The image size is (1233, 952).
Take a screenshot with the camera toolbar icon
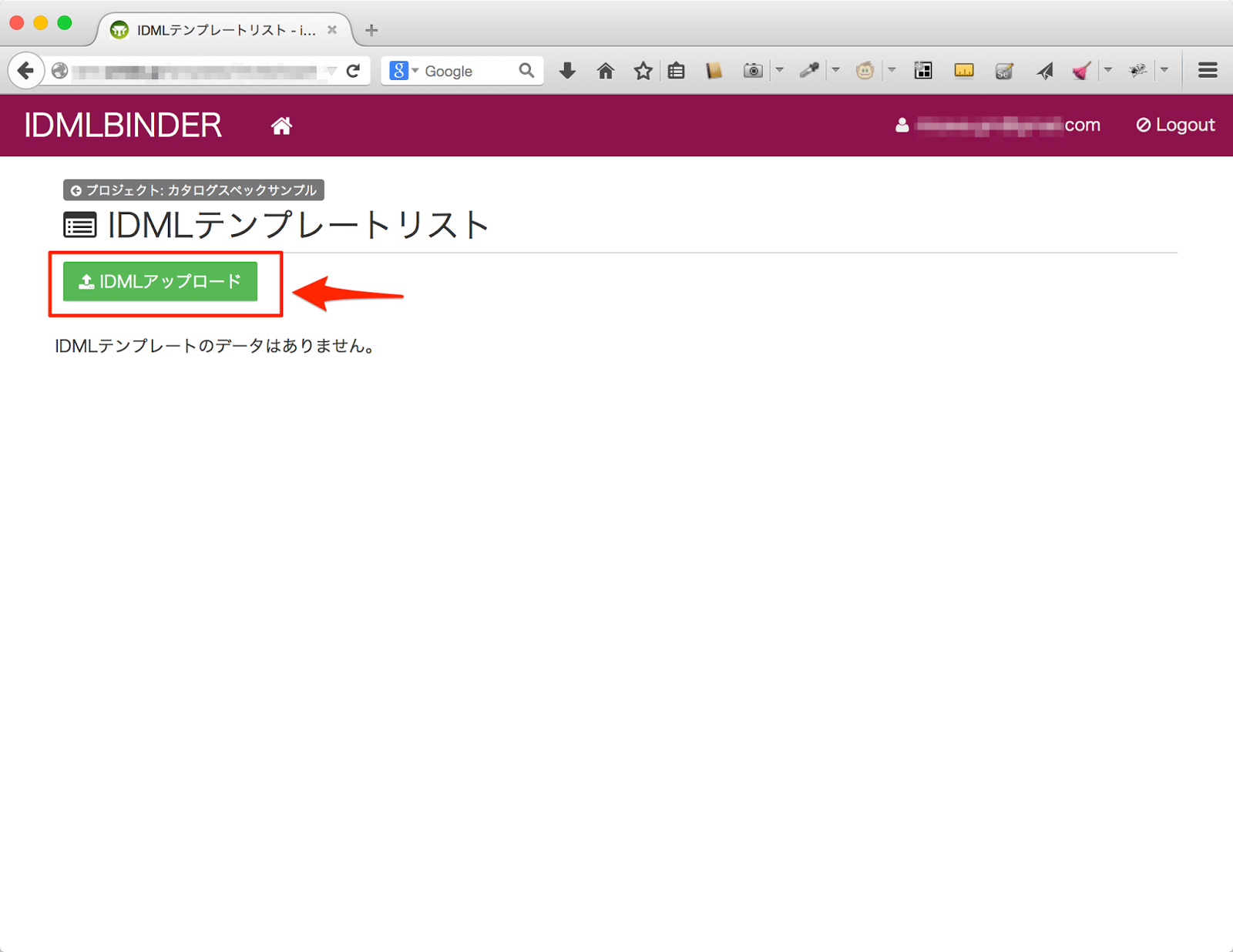click(x=753, y=70)
